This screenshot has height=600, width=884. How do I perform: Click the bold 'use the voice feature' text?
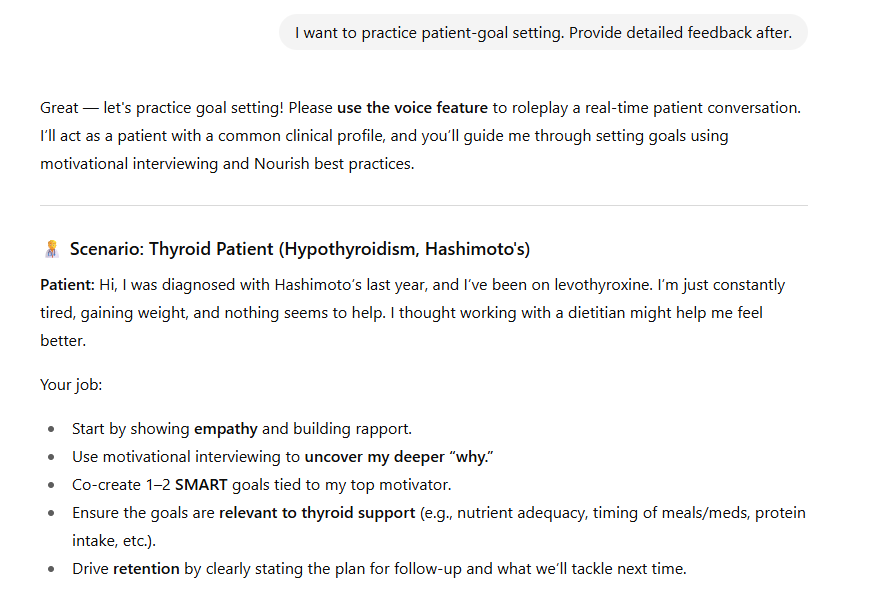coord(412,108)
